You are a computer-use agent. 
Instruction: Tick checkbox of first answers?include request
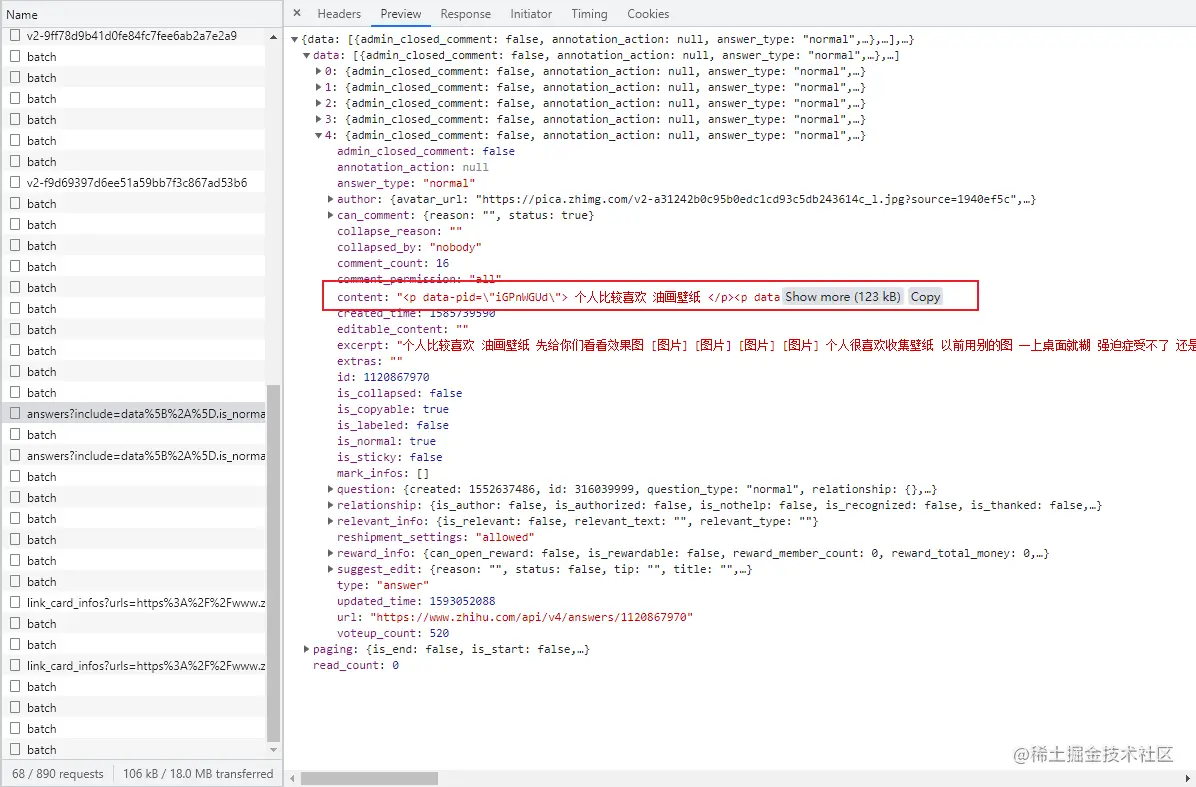tap(14, 413)
